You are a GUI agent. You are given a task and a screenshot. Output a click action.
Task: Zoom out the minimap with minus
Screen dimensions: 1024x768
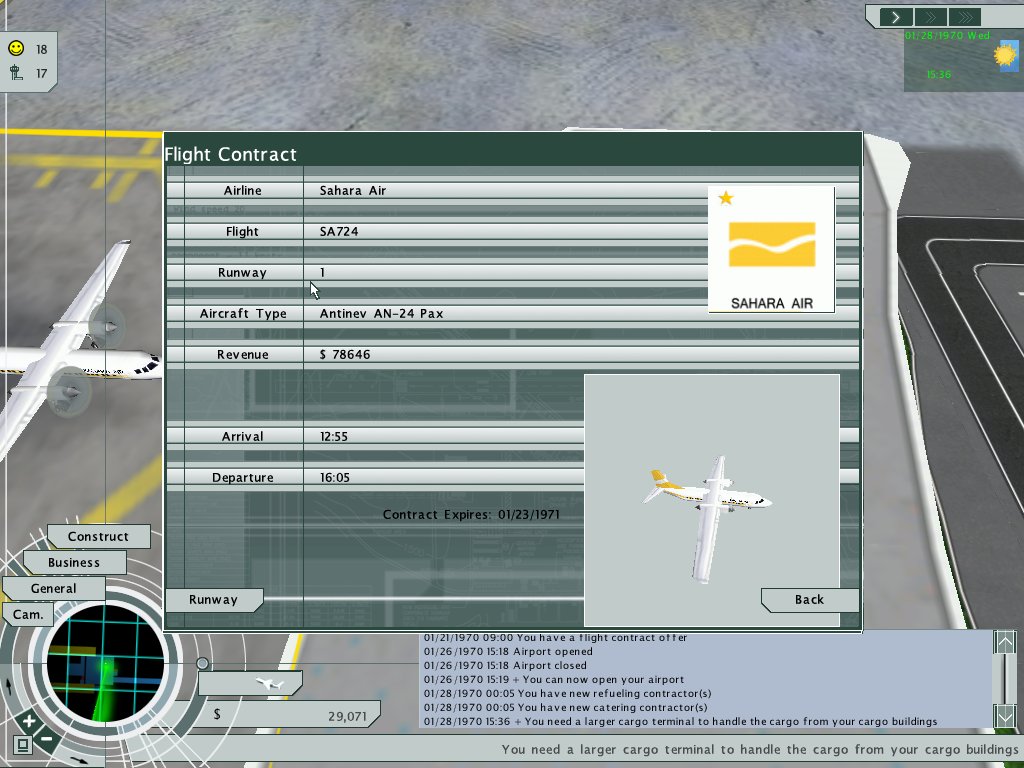[x=46, y=741]
